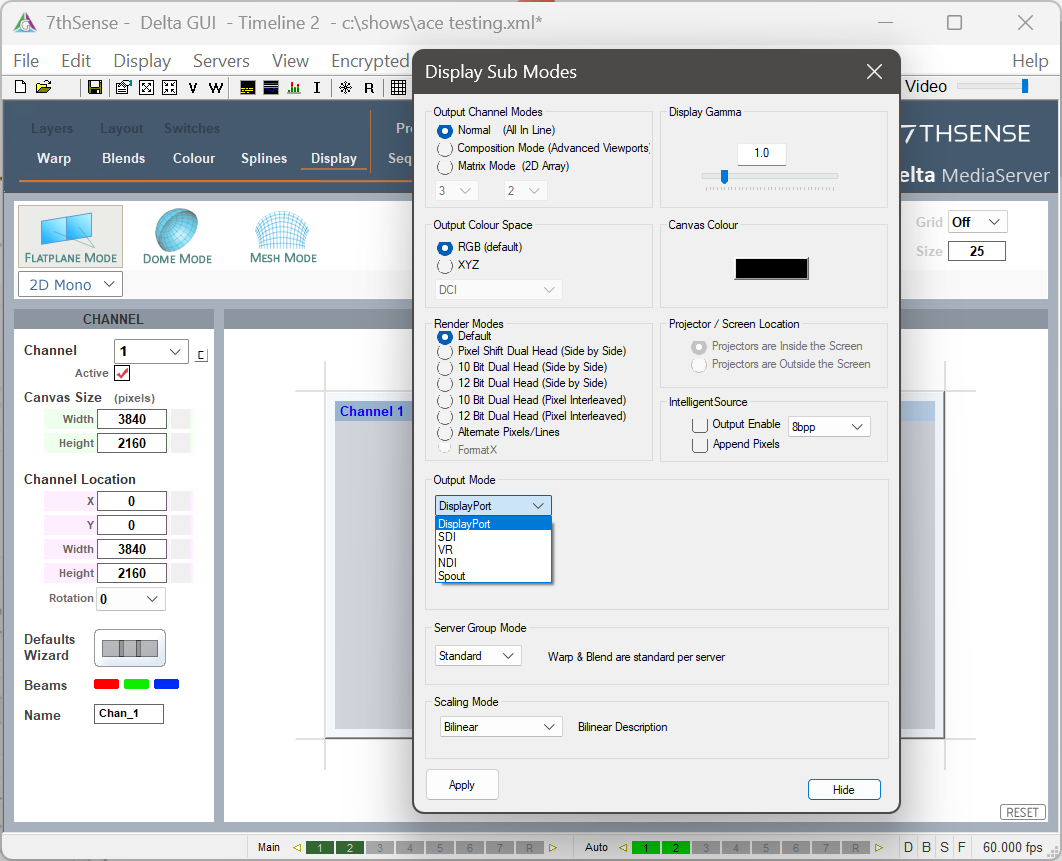
Task: Open file using the folder icon
Action: (43, 87)
